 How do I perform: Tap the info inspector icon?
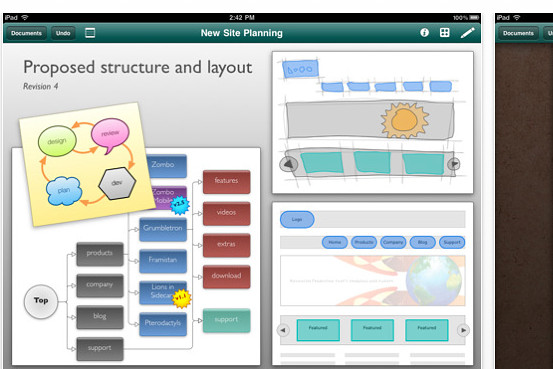424,33
